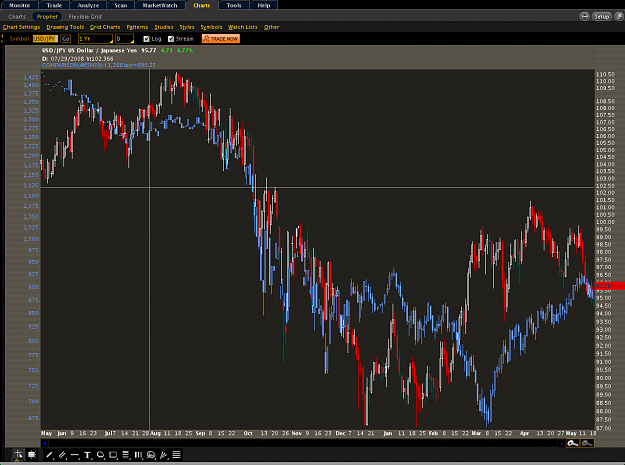Select the top Charts main tab
The height and width of the screenshot is (465, 625).
point(201,5)
